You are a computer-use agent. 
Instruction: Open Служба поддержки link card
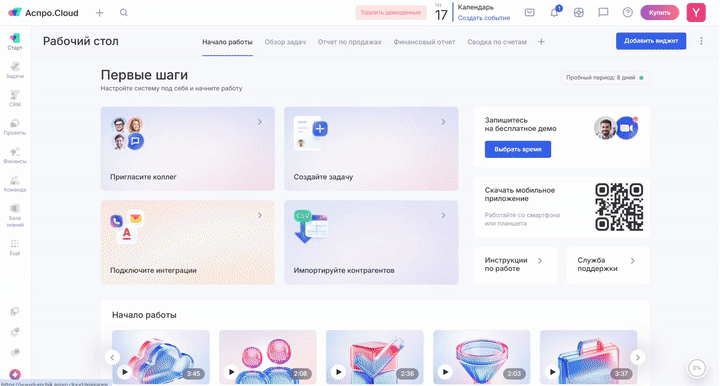(x=608, y=265)
